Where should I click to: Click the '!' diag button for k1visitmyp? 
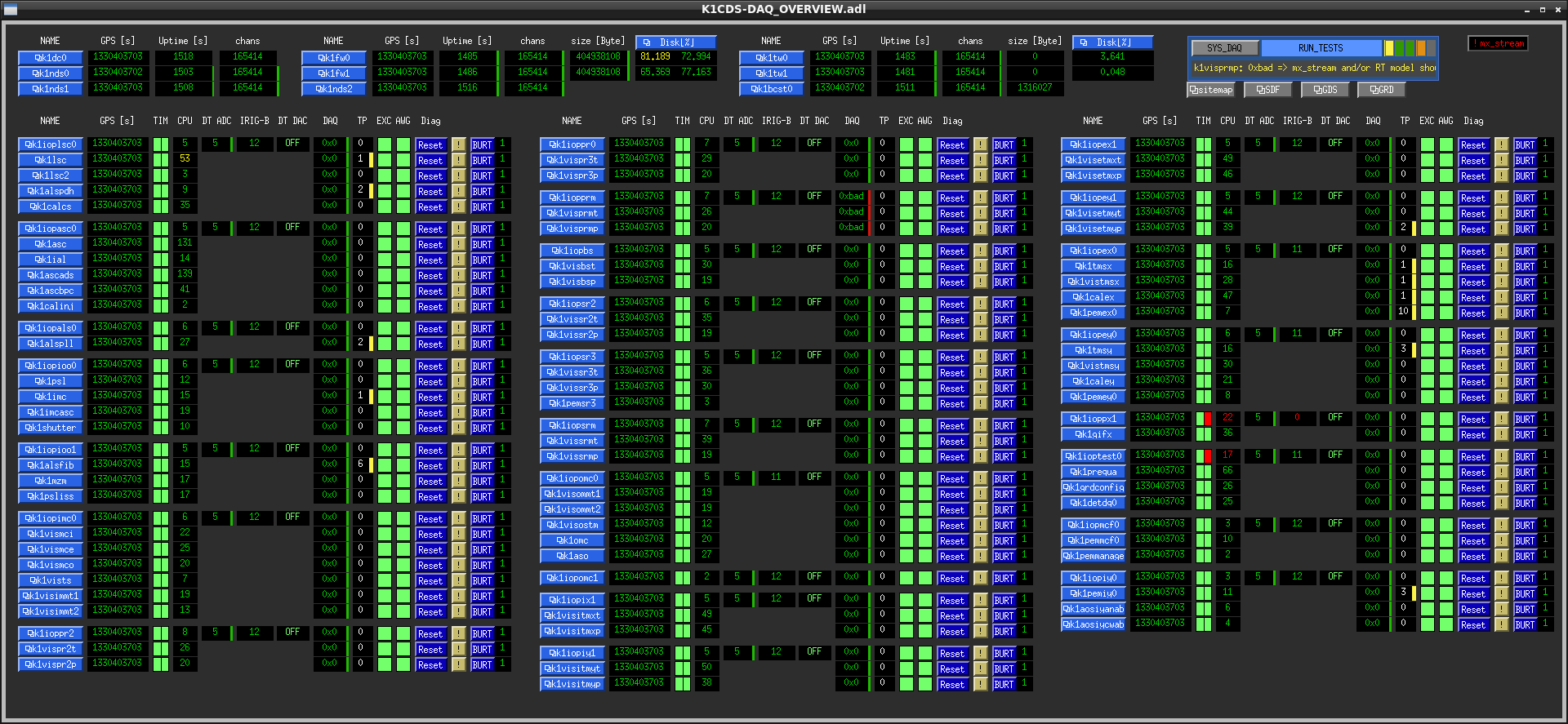(x=981, y=684)
